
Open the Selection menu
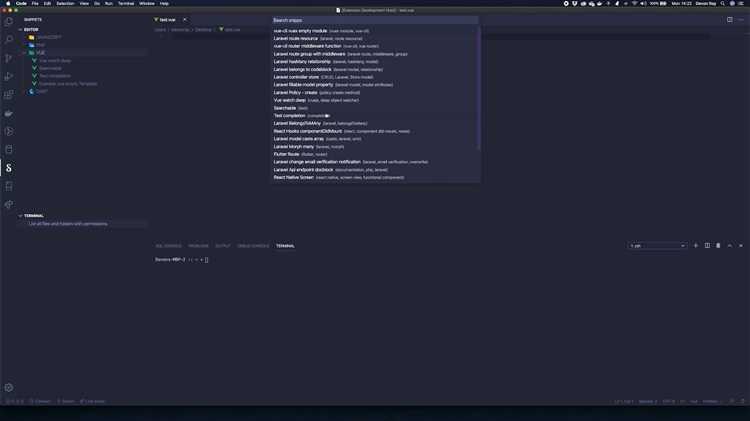pyautogui.click(x=65, y=3)
